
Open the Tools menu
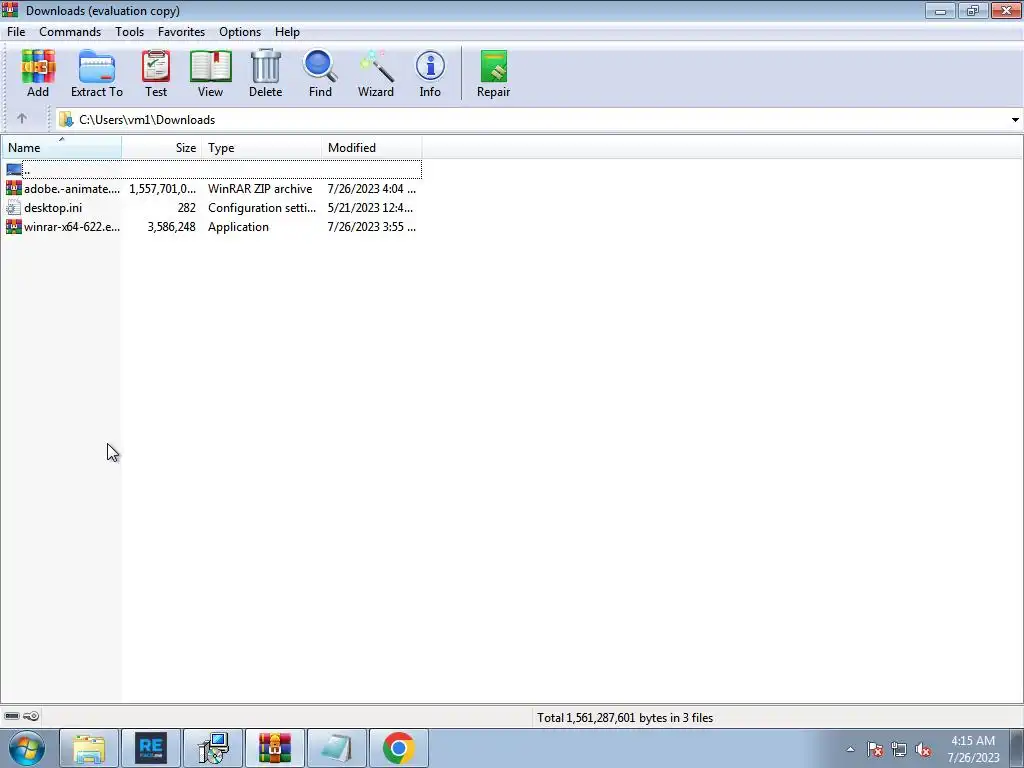[x=129, y=31]
